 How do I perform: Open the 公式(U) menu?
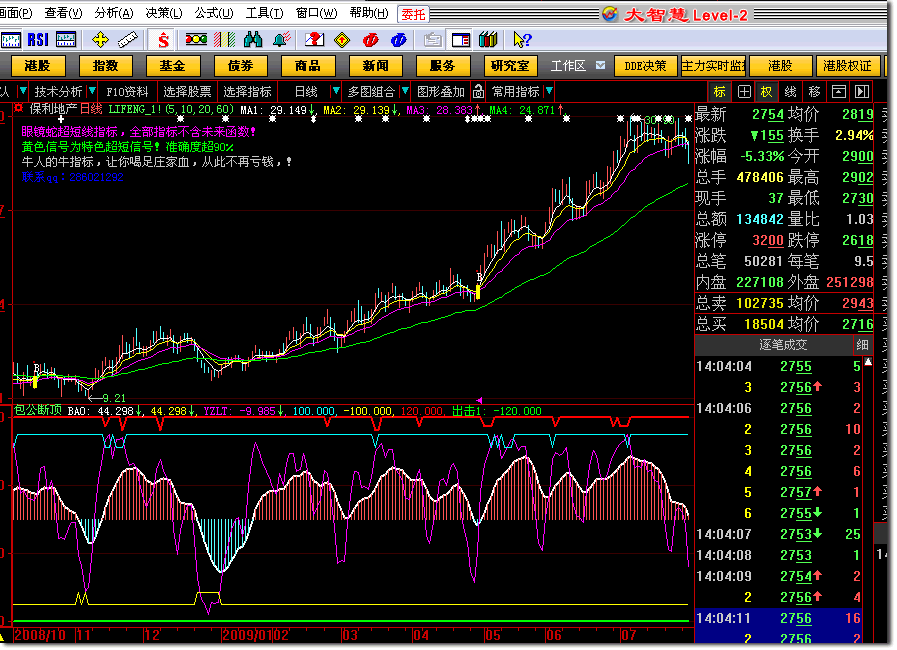point(214,13)
